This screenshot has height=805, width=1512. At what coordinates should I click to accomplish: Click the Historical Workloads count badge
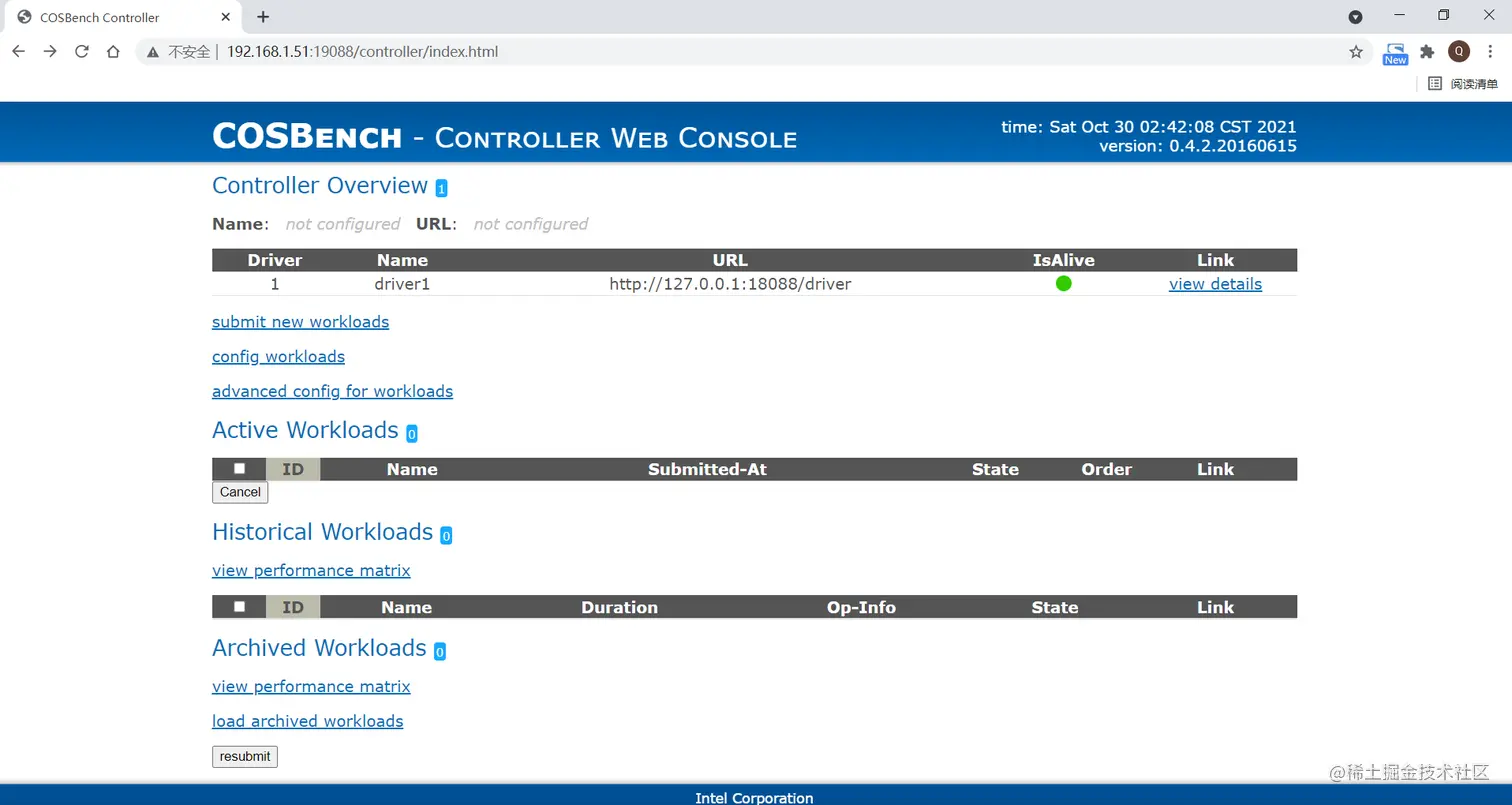(x=446, y=535)
